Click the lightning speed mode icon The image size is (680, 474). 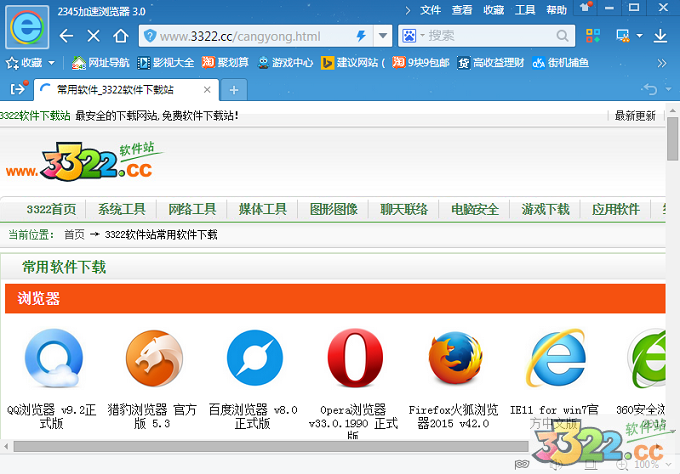click(x=361, y=36)
